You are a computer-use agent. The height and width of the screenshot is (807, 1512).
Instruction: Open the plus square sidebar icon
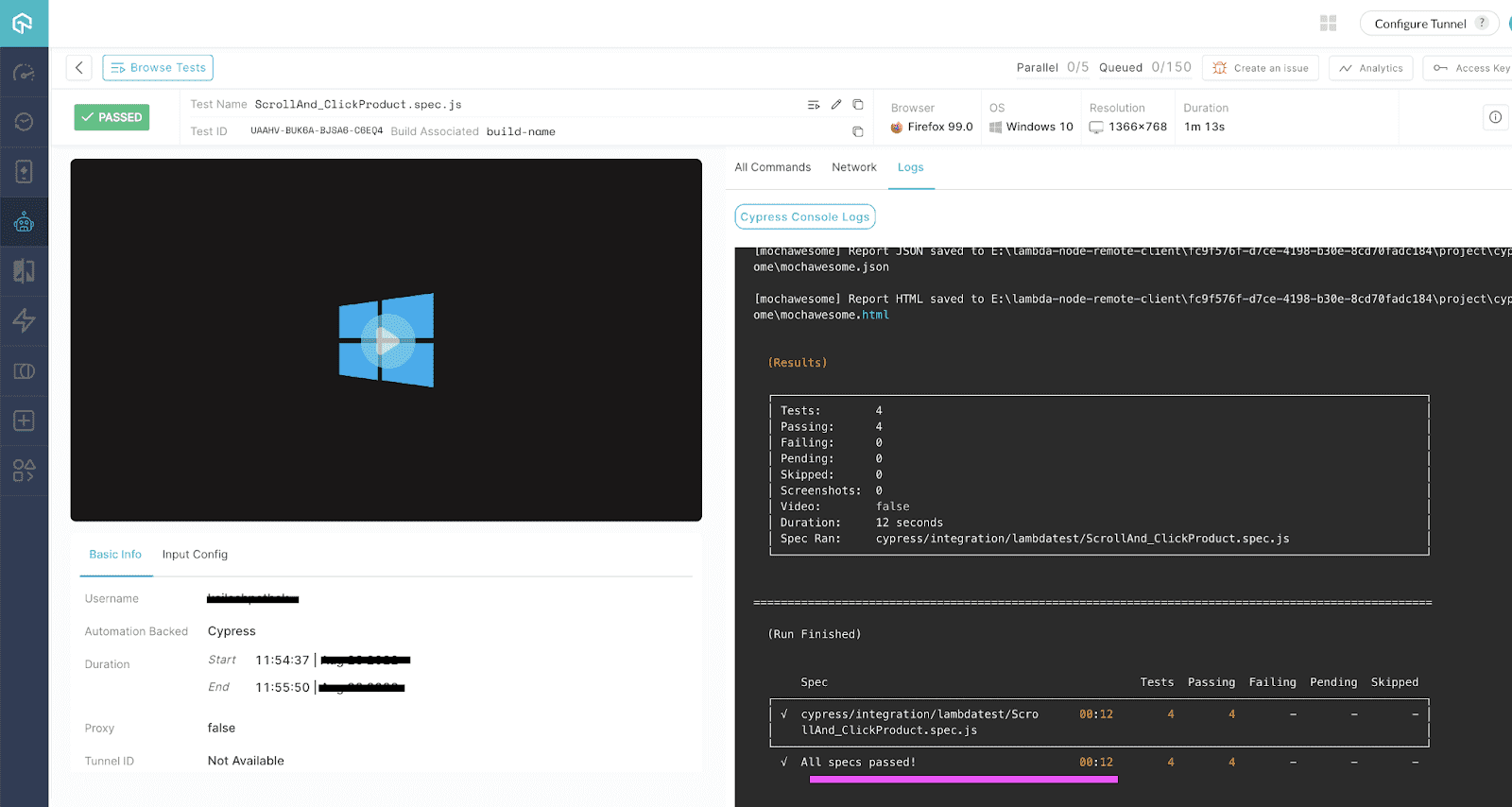point(24,421)
